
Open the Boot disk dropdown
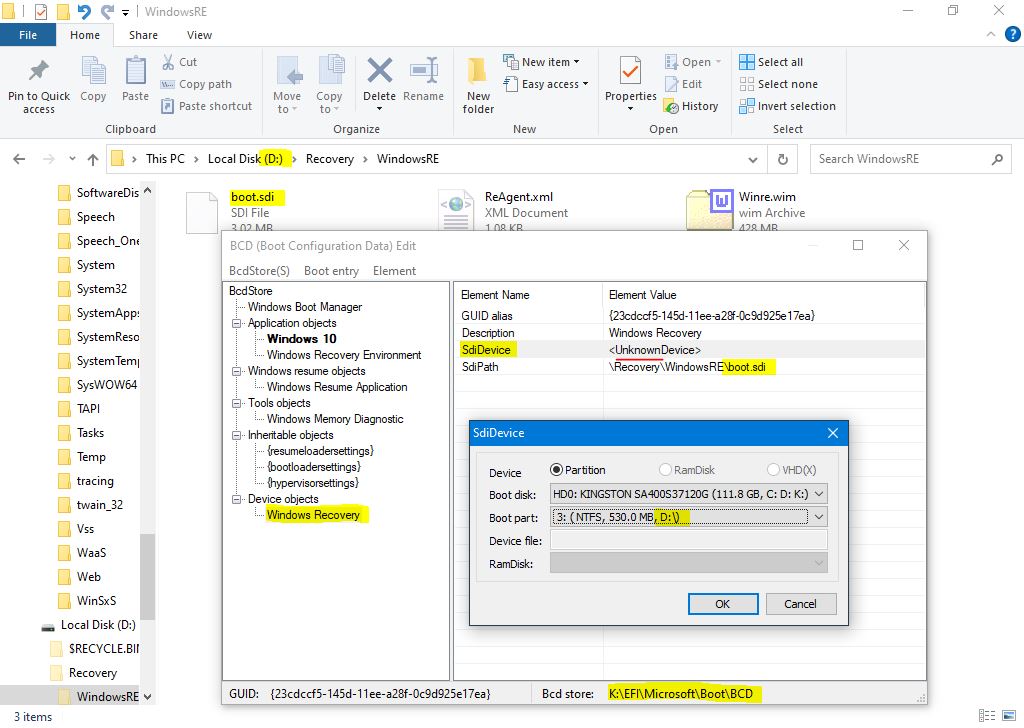819,494
